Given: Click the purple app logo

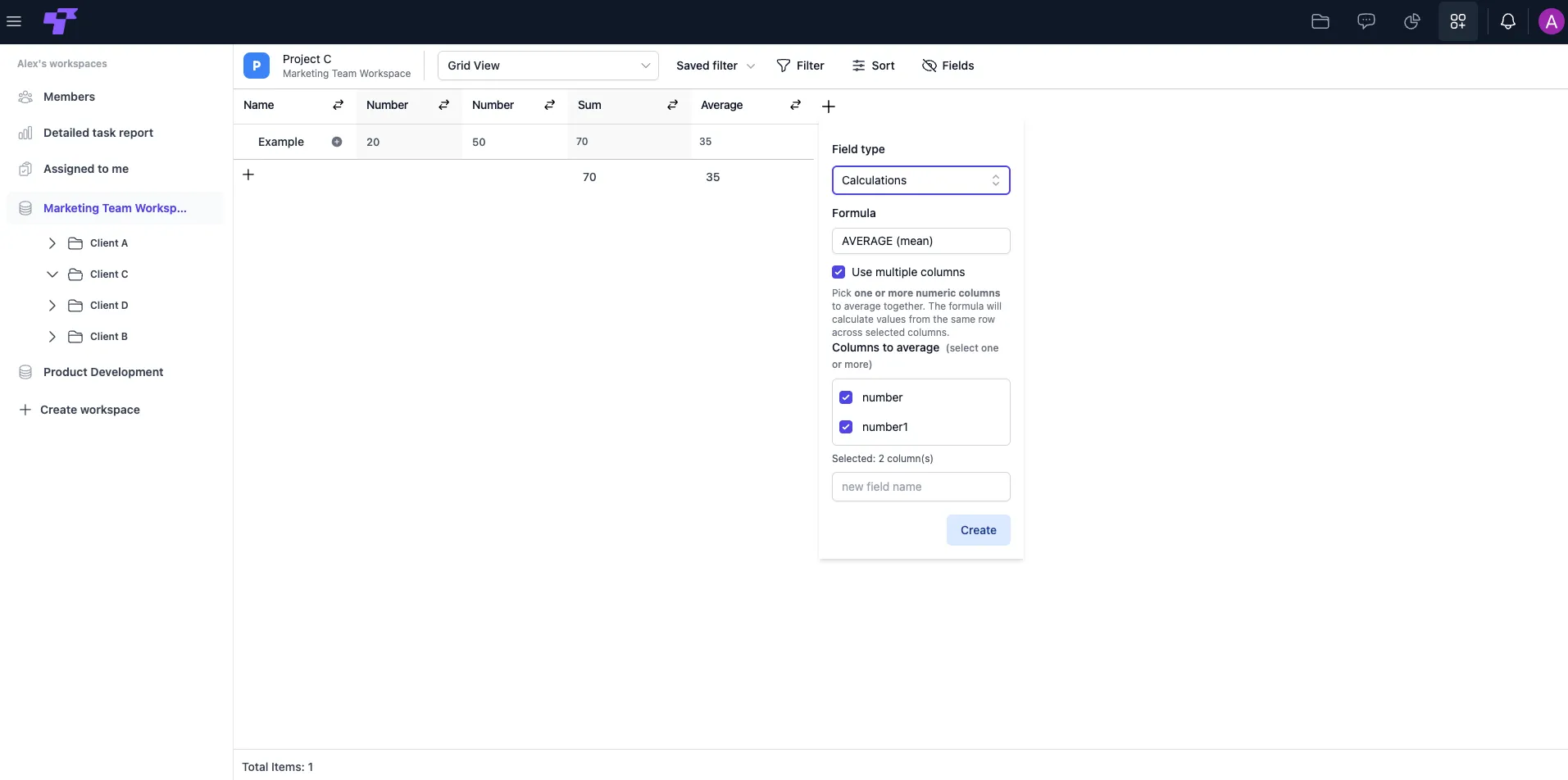Looking at the screenshot, I should pos(61,21).
